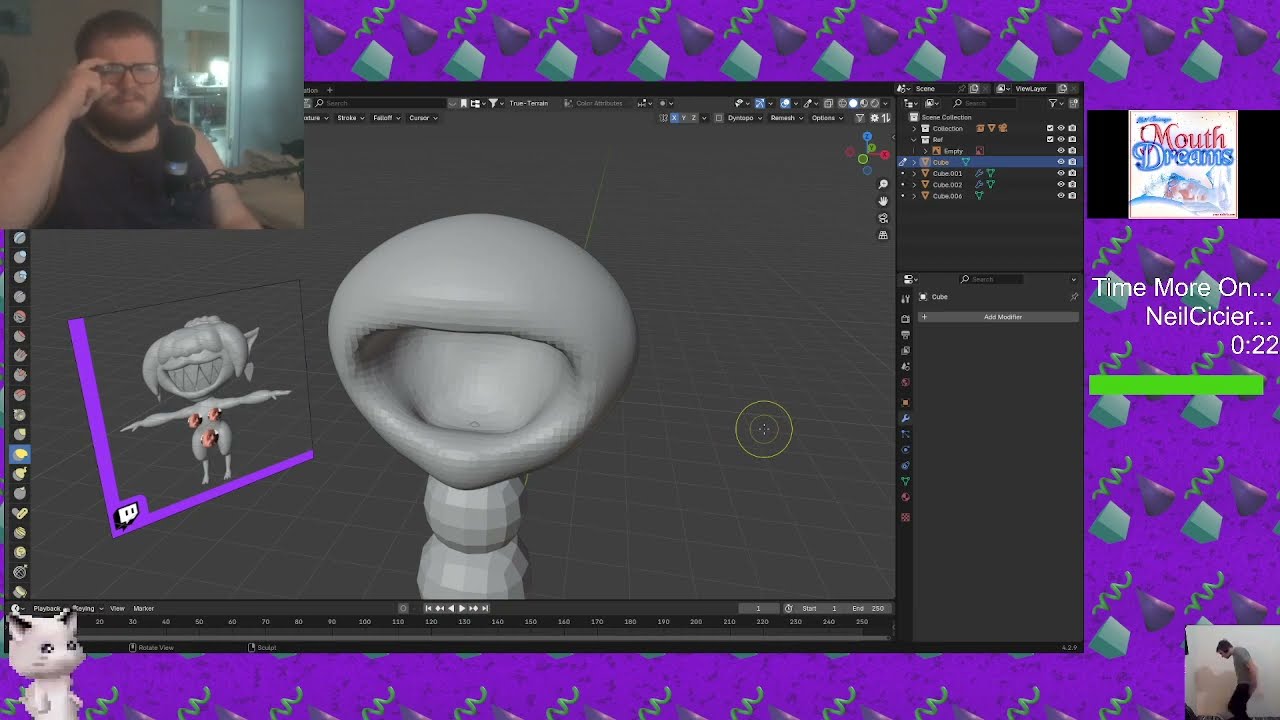This screenshot has height=720, width=1280.
Task: Hide Cube.002 with its eye icon
Action: (1061, 185)
